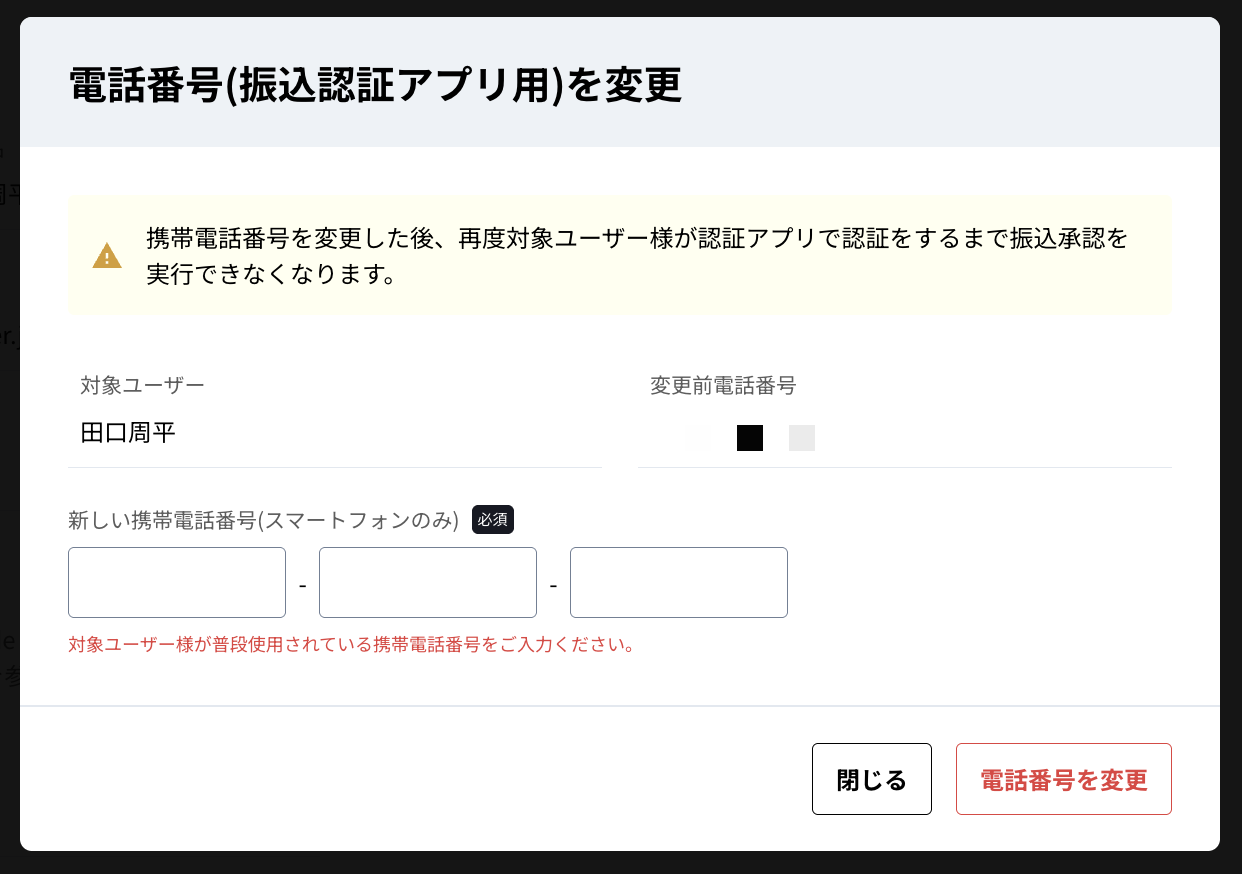Click the 必須 required badge

(x=493, y=520)
